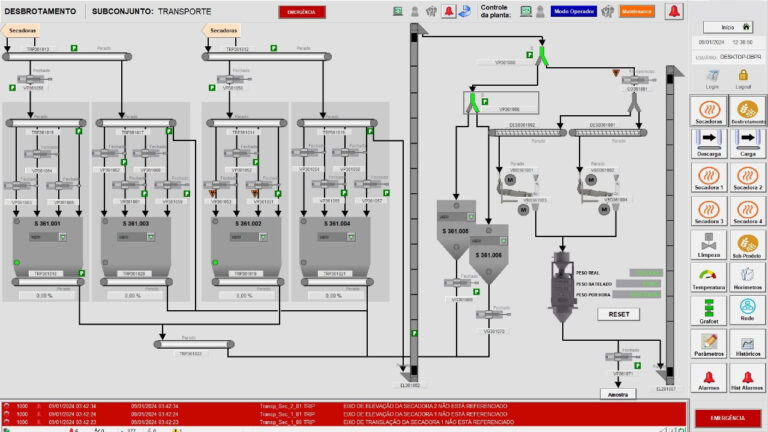Viewport: 768px width, 432px height.
Task: Open dropdown on hopper S 361.006
Action: (x=503, y=241)
